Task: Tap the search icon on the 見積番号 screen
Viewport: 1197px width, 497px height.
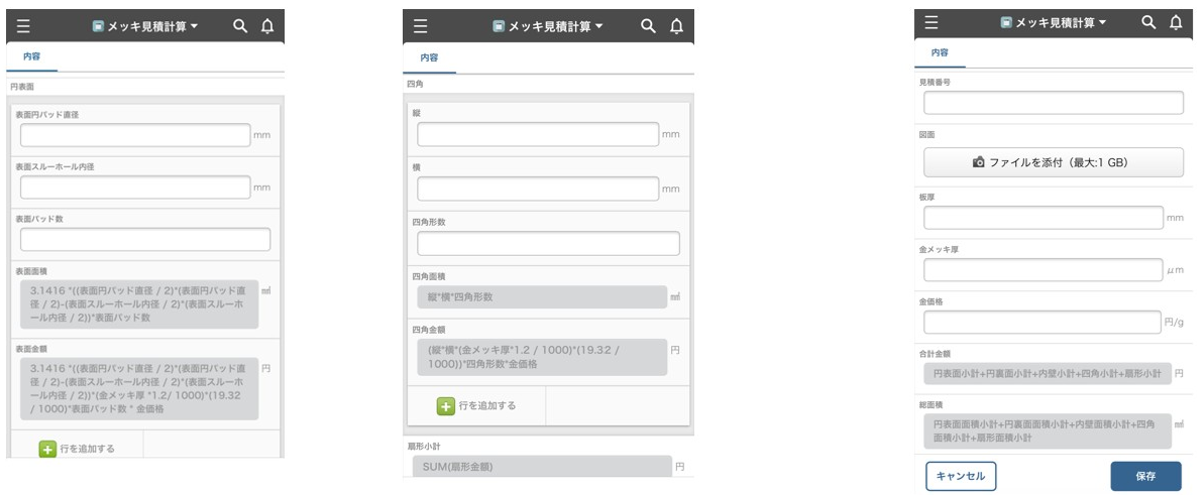Action: [x=1149, y=21]
